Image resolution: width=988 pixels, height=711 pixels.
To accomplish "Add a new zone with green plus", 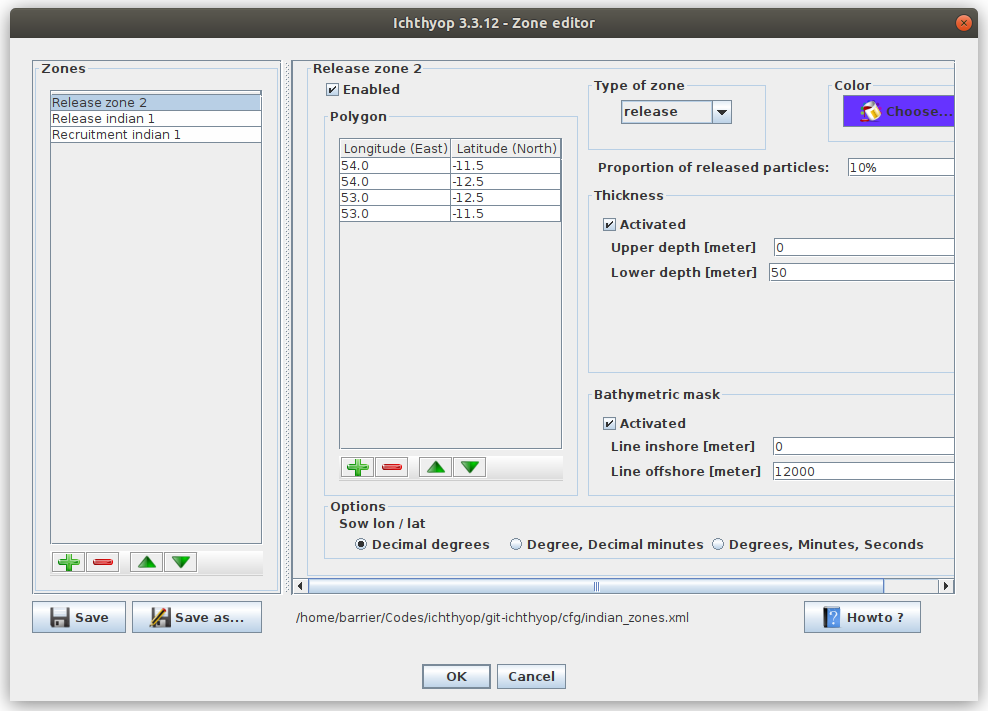I will [69, 562].
